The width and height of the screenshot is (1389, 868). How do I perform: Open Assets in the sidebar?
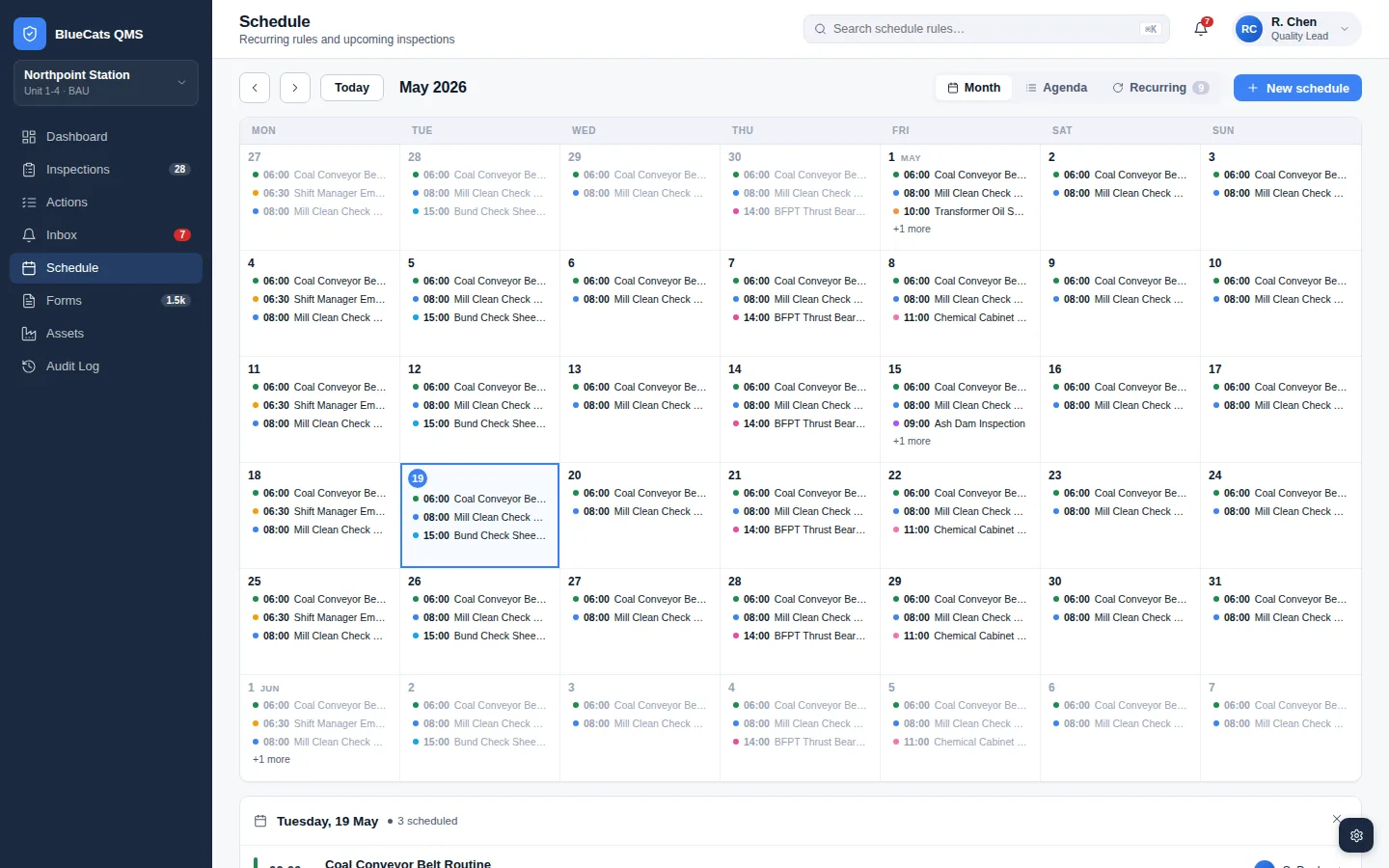(106, 334)
